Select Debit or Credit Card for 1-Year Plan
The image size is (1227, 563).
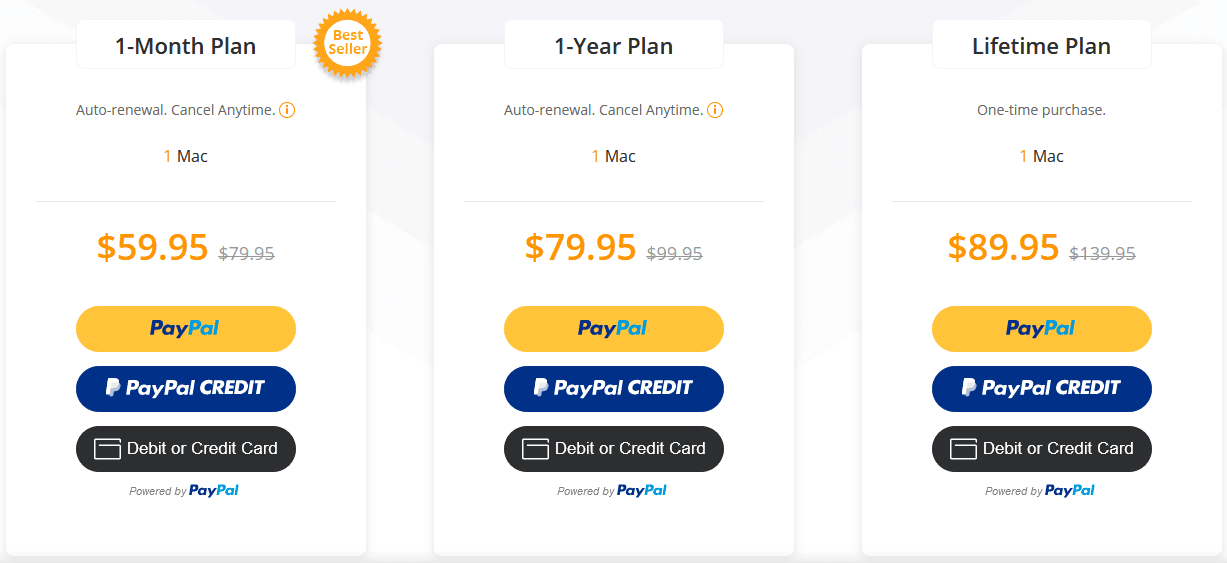(613, 449)
